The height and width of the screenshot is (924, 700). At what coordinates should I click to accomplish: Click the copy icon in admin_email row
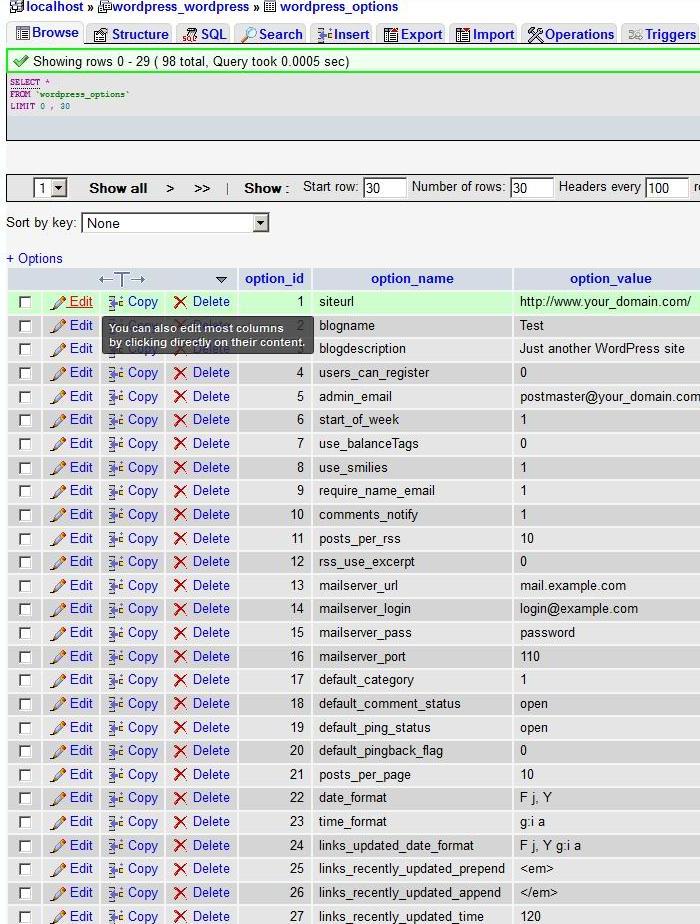coord(115,397)
